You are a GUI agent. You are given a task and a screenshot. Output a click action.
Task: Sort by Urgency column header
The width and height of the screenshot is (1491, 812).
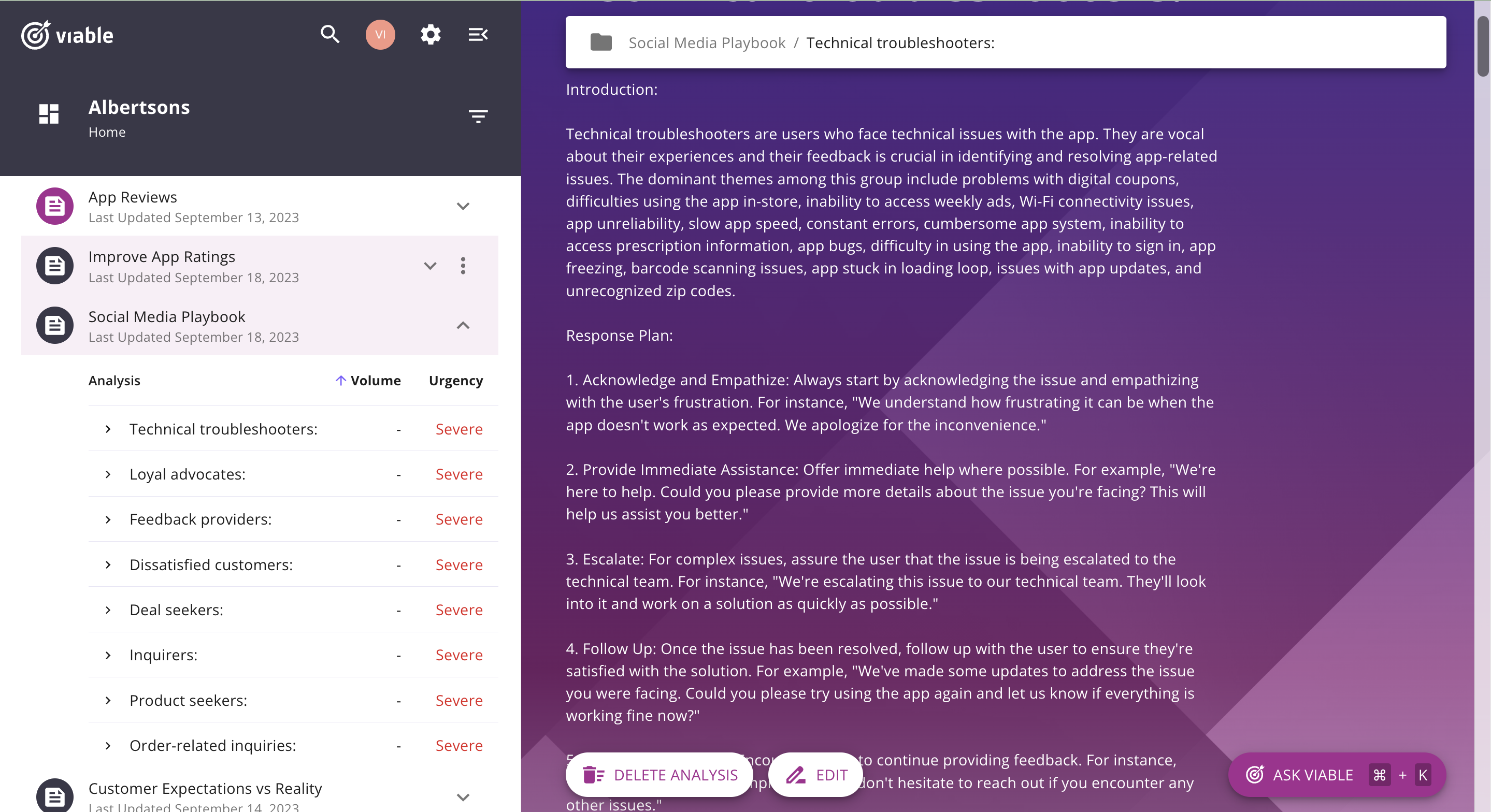click(x=455, y=381)
